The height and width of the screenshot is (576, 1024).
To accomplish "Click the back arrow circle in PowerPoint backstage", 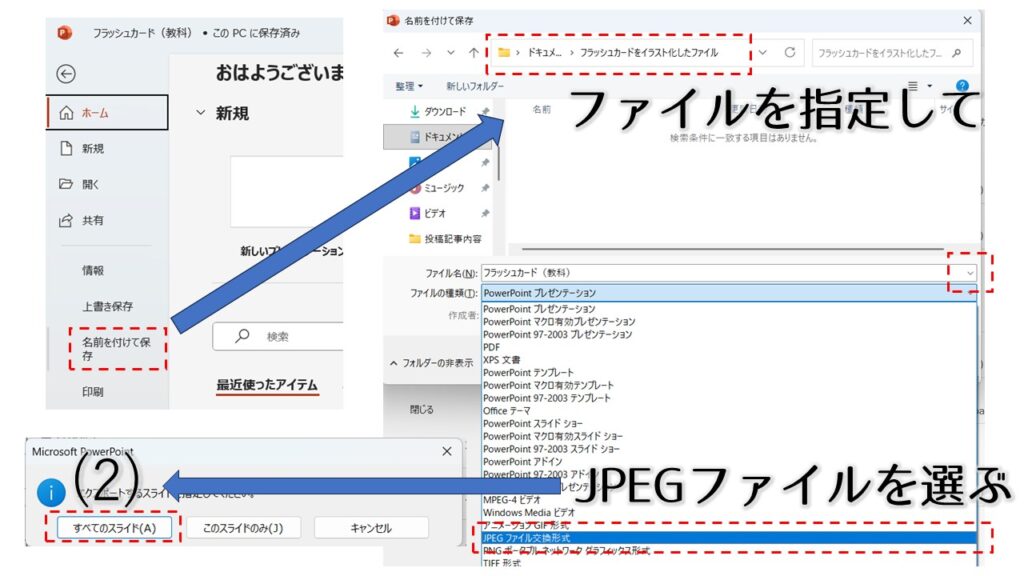I will [66, 73].
